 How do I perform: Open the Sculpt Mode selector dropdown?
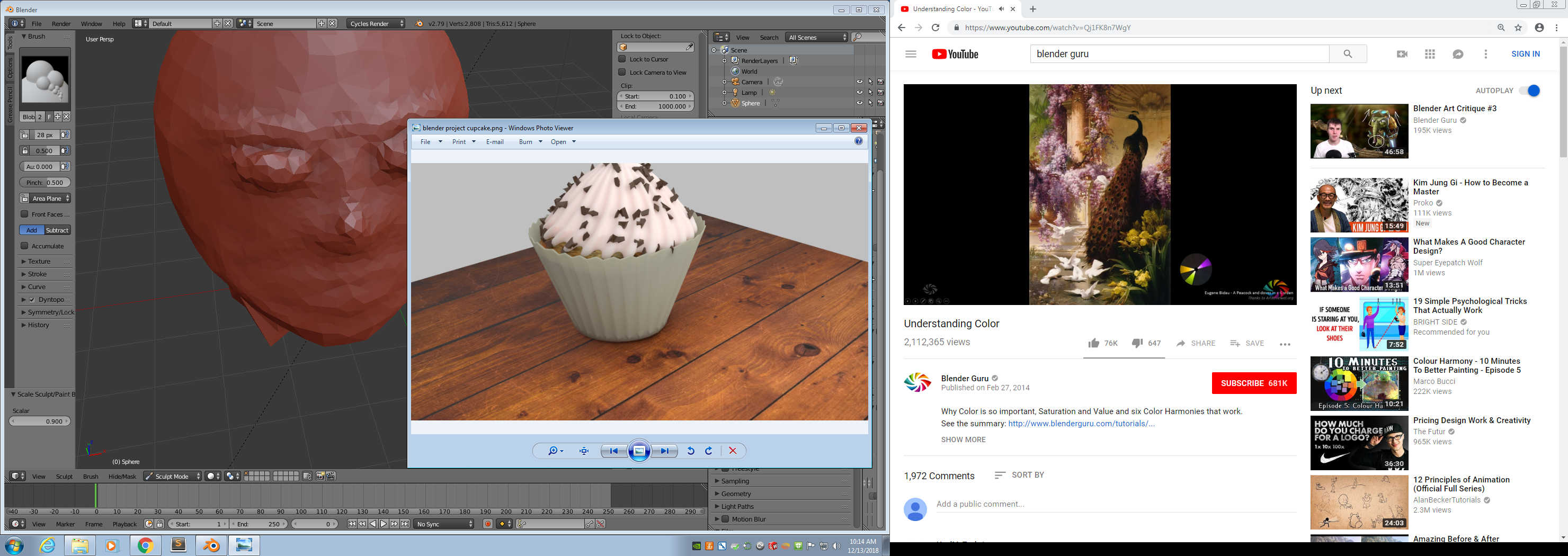pos(172,477)
